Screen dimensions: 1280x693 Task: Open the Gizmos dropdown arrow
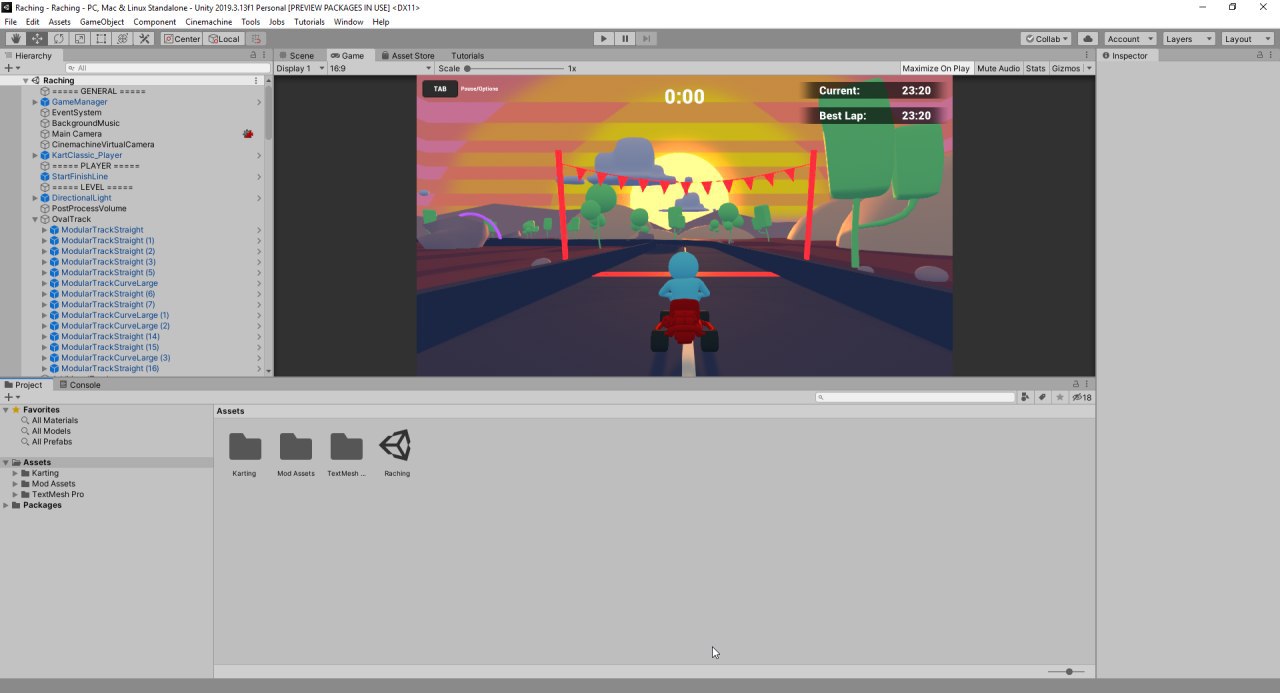coord(1089,68)
